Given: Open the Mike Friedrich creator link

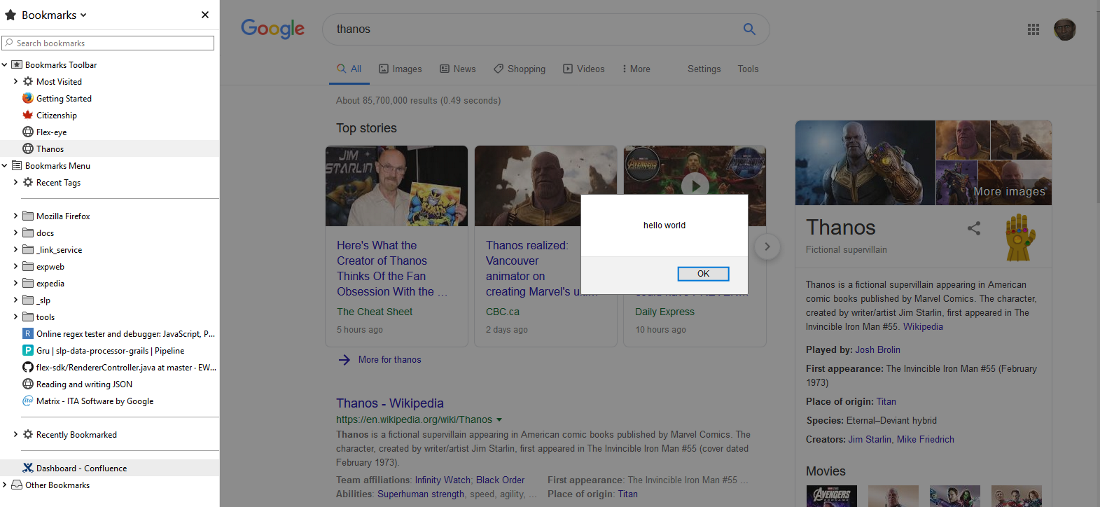Looking at the screenshot, I should pyautogui.click(x=925, y=440).
